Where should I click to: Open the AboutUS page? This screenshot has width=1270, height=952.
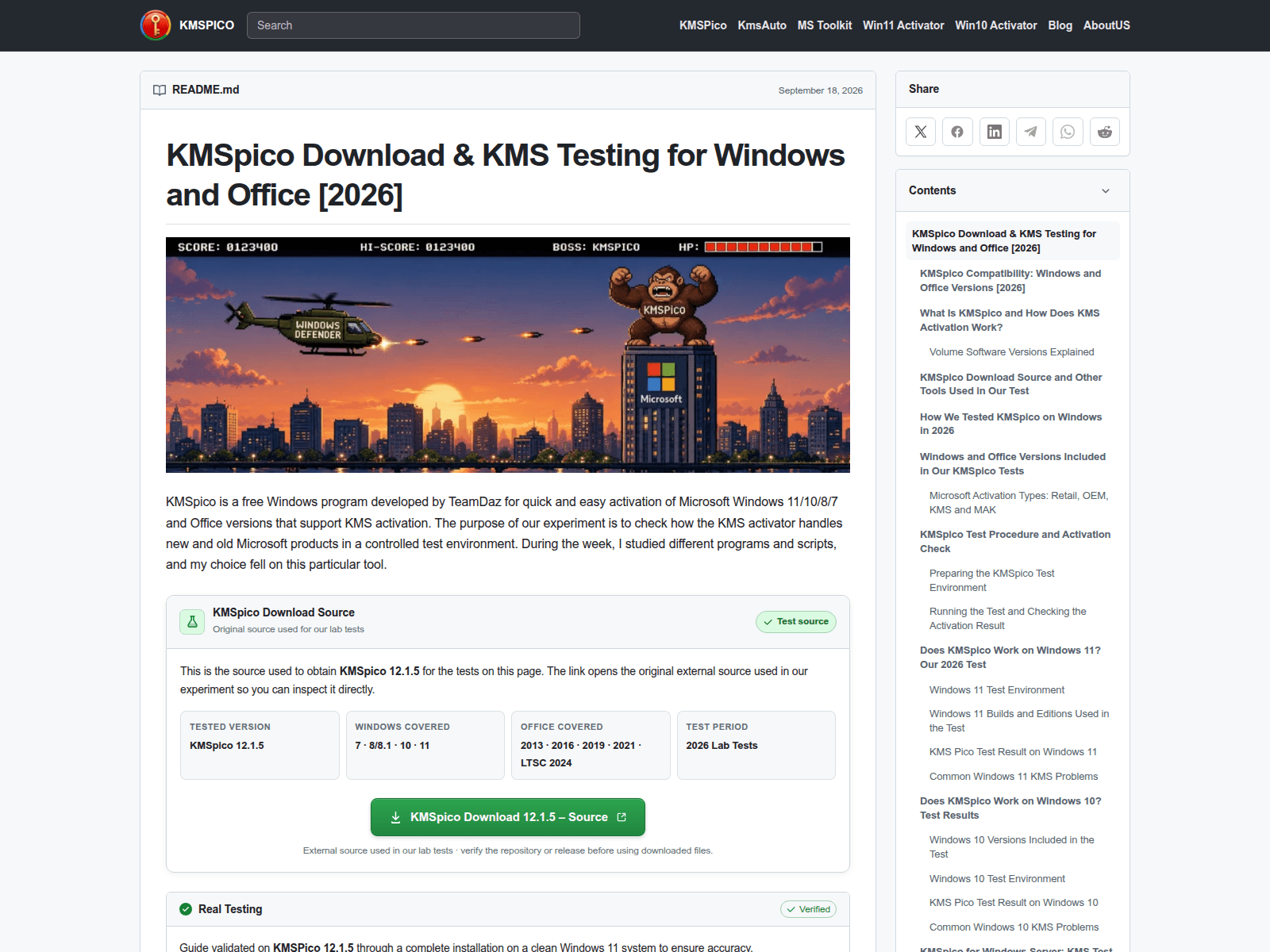coord(1106,25)
